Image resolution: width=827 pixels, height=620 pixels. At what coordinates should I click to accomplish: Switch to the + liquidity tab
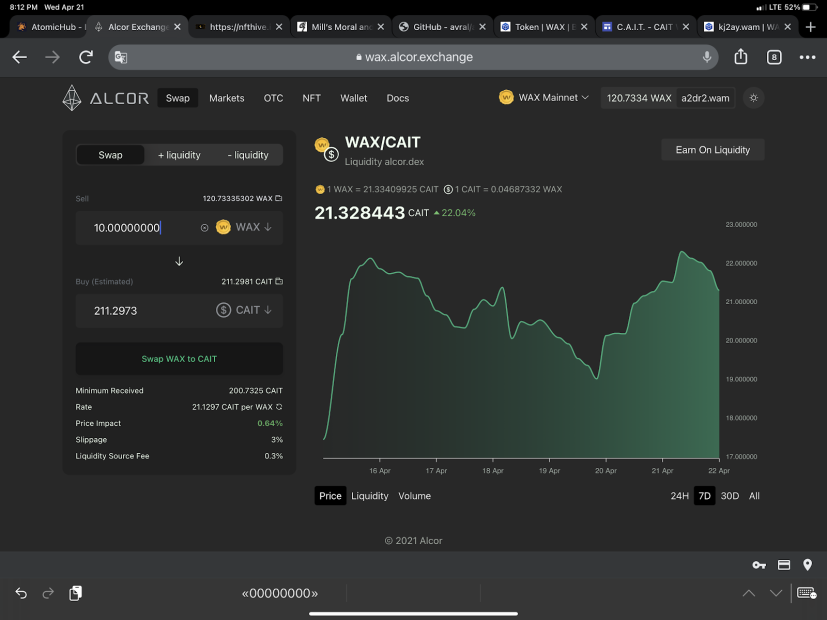[179, 155]
